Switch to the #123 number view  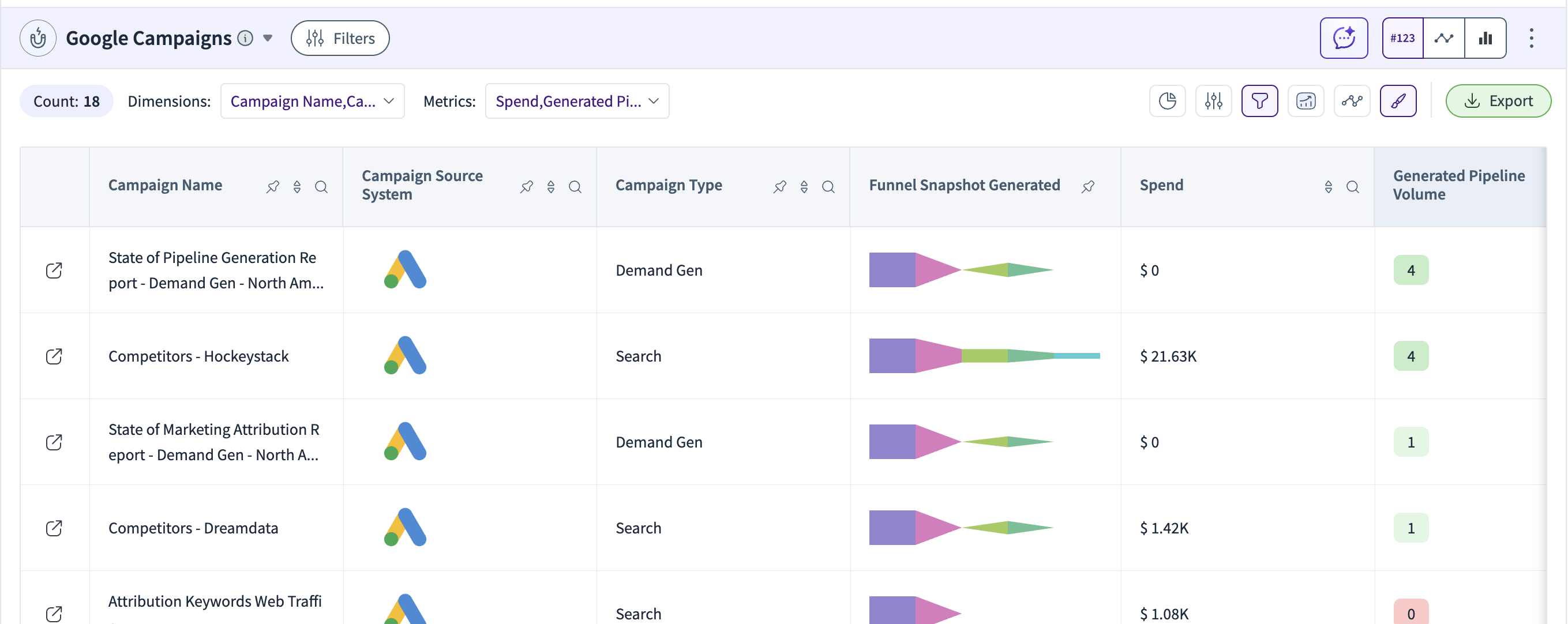[1402, 37]
